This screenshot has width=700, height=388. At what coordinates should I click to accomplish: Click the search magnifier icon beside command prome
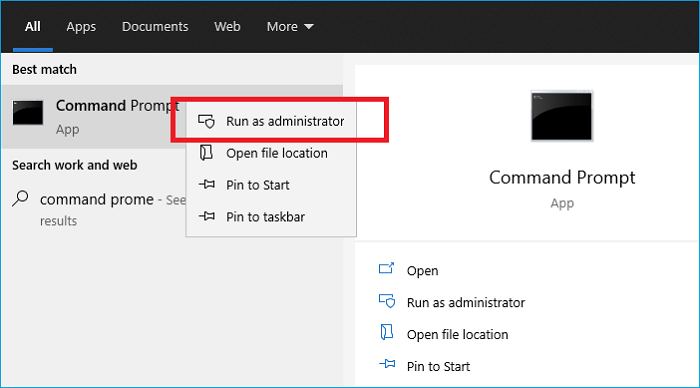21,198
